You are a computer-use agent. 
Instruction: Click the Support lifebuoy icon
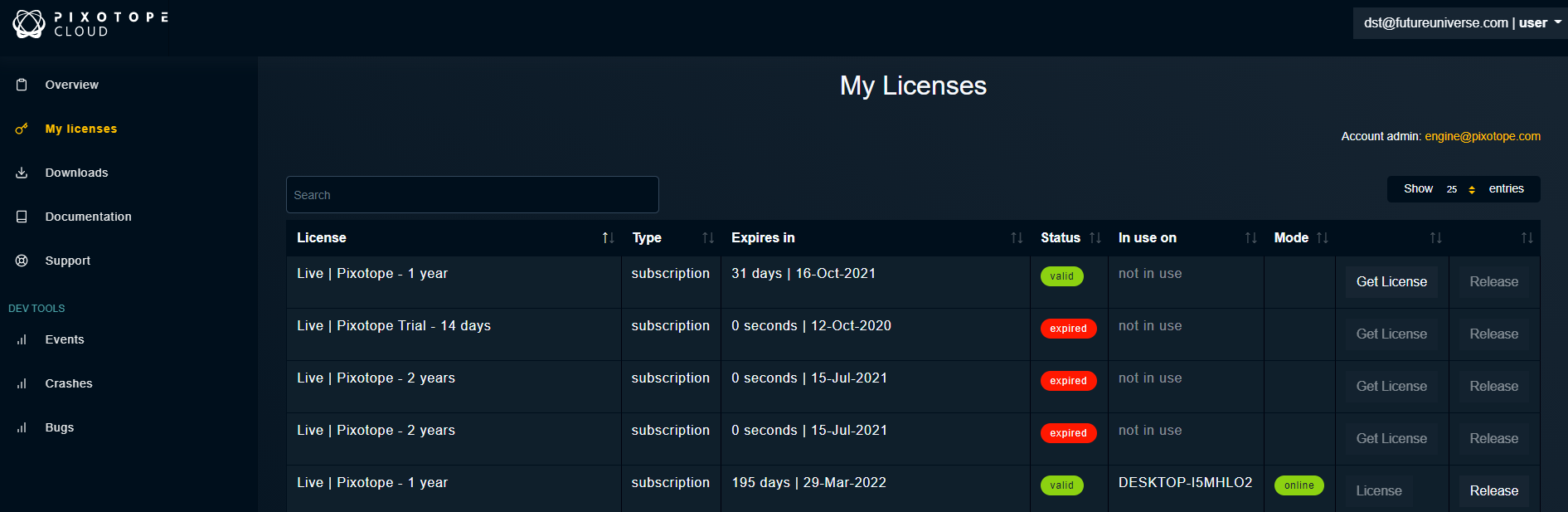(22, 261)
